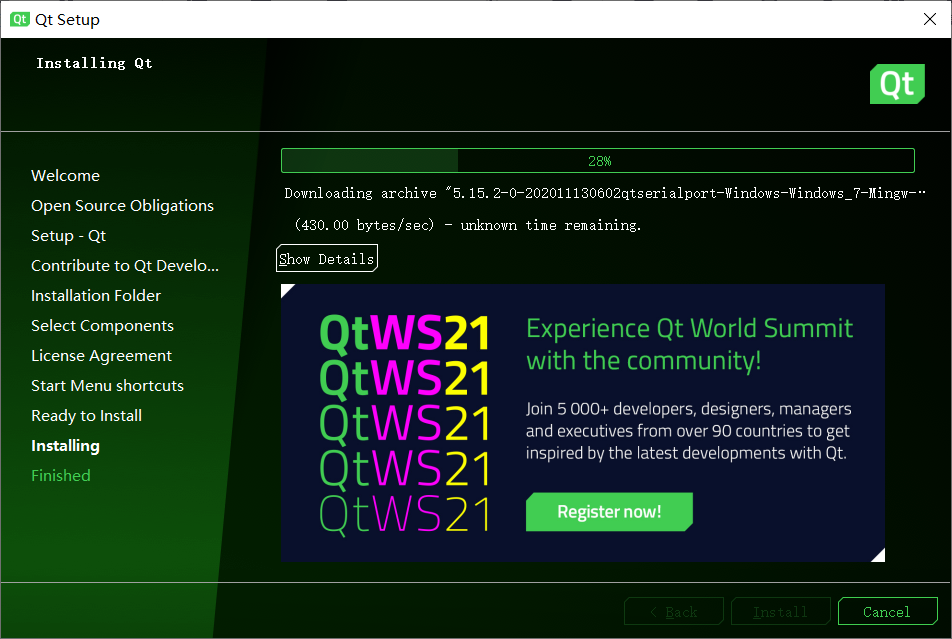Close the Qt Setup window
Viewport: 952px width, 639px height.
(930, 19)
